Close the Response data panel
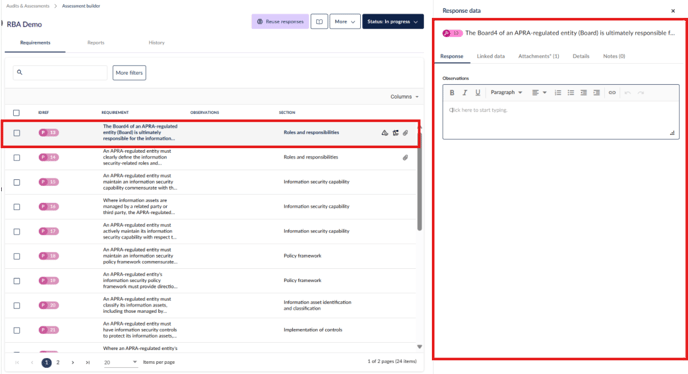The height and width of the screenshot is (374, 688). pos(673,11)
